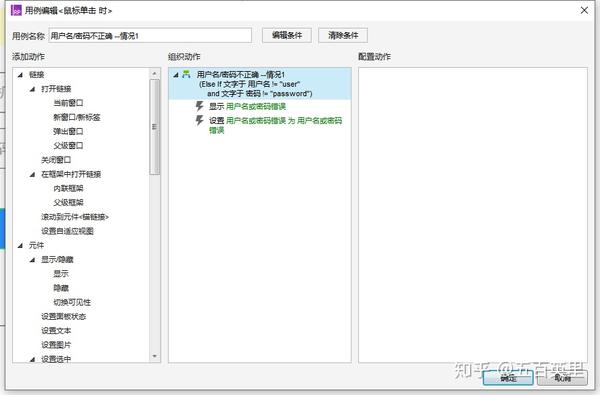This screenshot has height=395, width=600.
Task: Select the 内联框架 action
Action: 68,188
